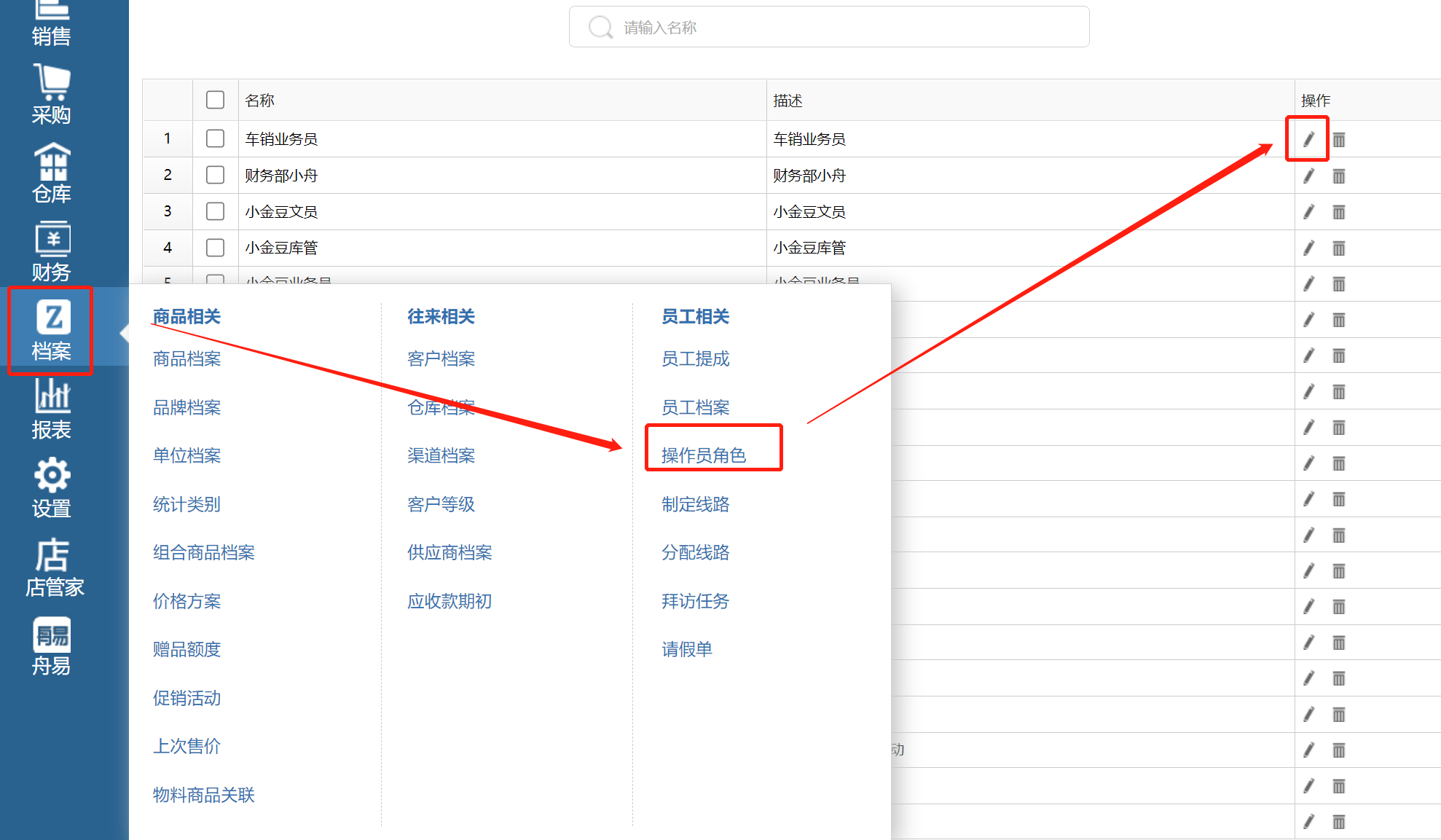Edit the 小金豆文员 role with pencil icon

[1308, 212]
